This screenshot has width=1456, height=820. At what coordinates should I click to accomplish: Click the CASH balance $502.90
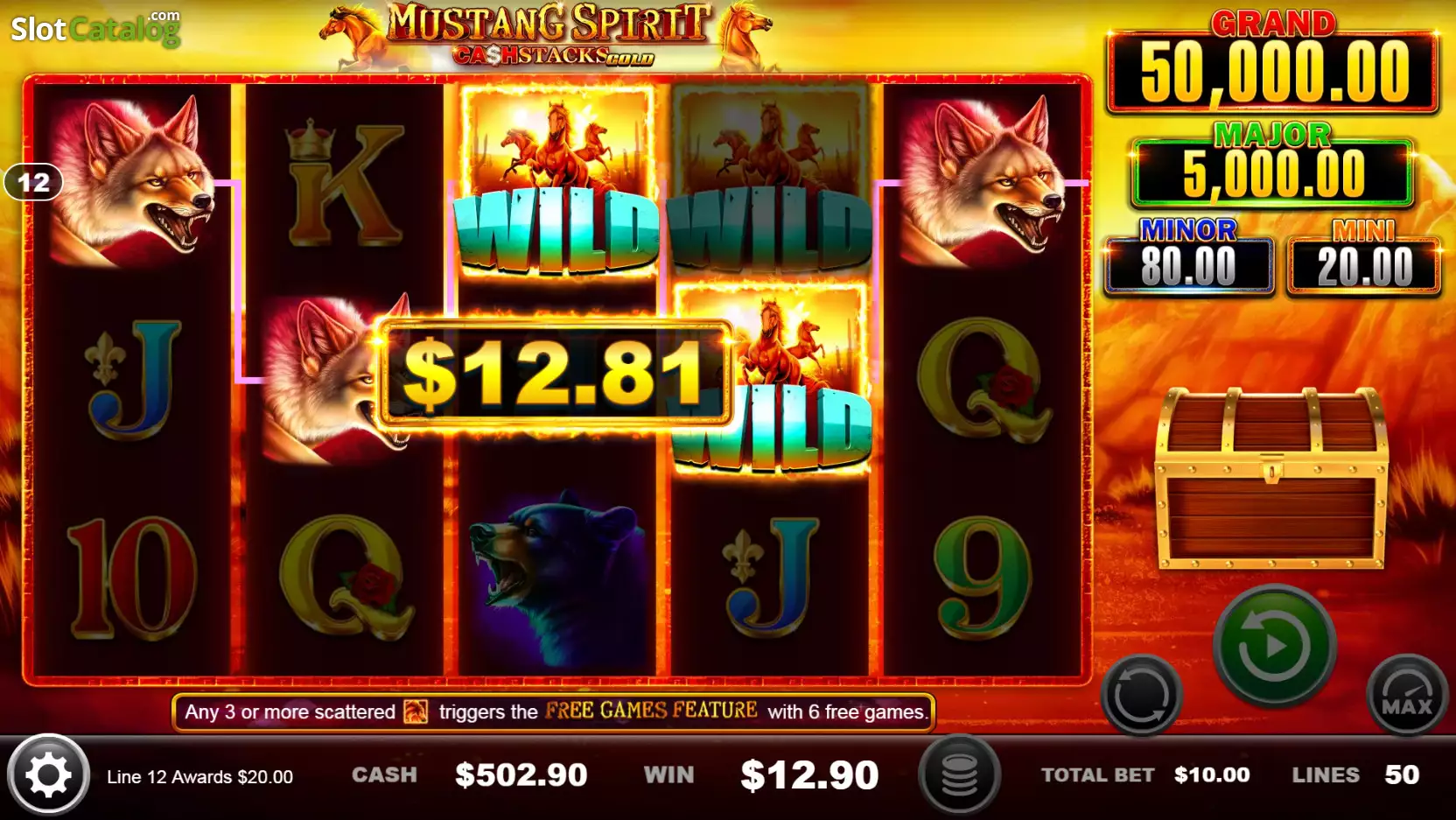pyautogui.click(x=521, y=774)
